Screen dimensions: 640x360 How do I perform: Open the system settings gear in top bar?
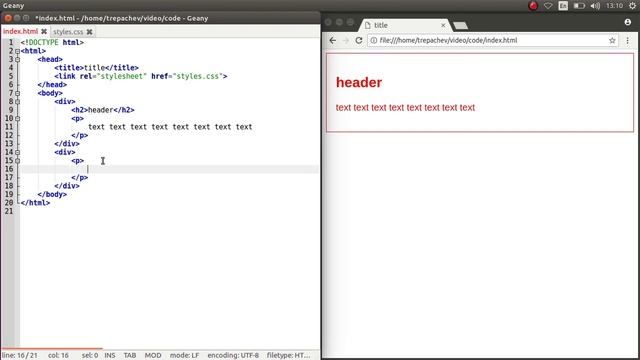632,6
